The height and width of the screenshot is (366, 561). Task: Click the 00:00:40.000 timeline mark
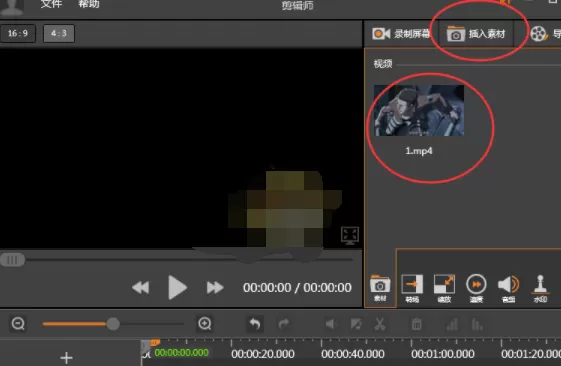[353, 354]
